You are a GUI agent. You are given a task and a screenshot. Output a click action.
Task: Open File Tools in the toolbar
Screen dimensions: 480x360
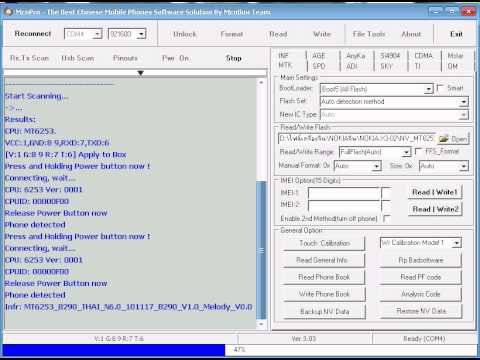tap(369, 34)
